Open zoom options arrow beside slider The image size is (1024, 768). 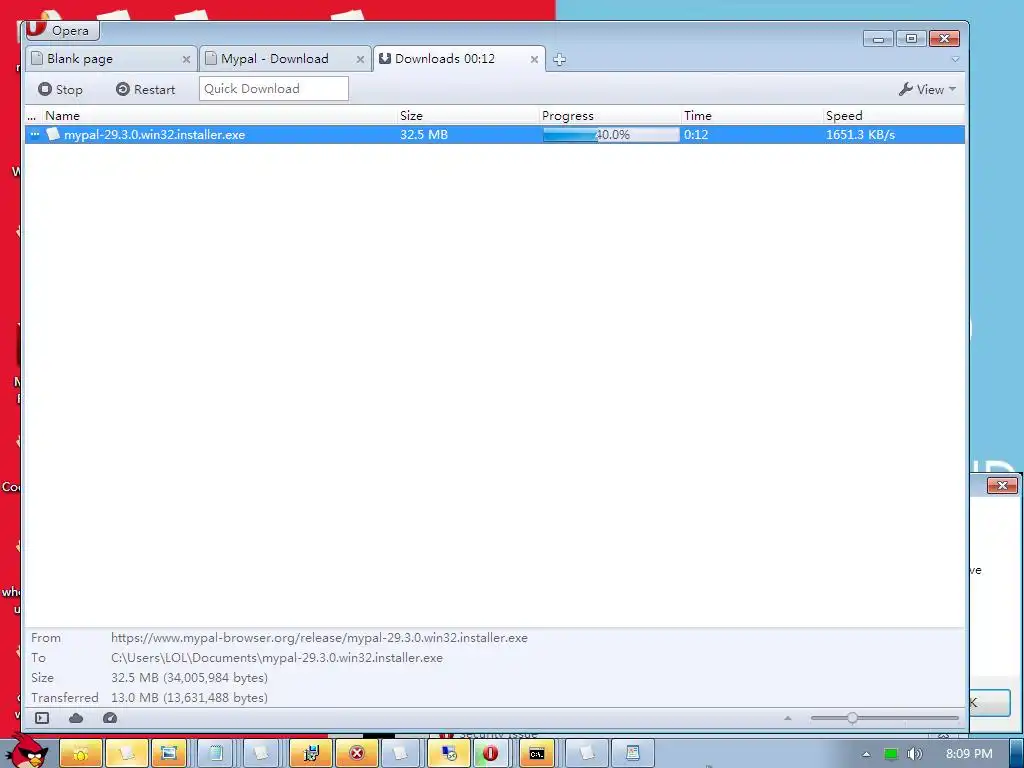(788, 718)
